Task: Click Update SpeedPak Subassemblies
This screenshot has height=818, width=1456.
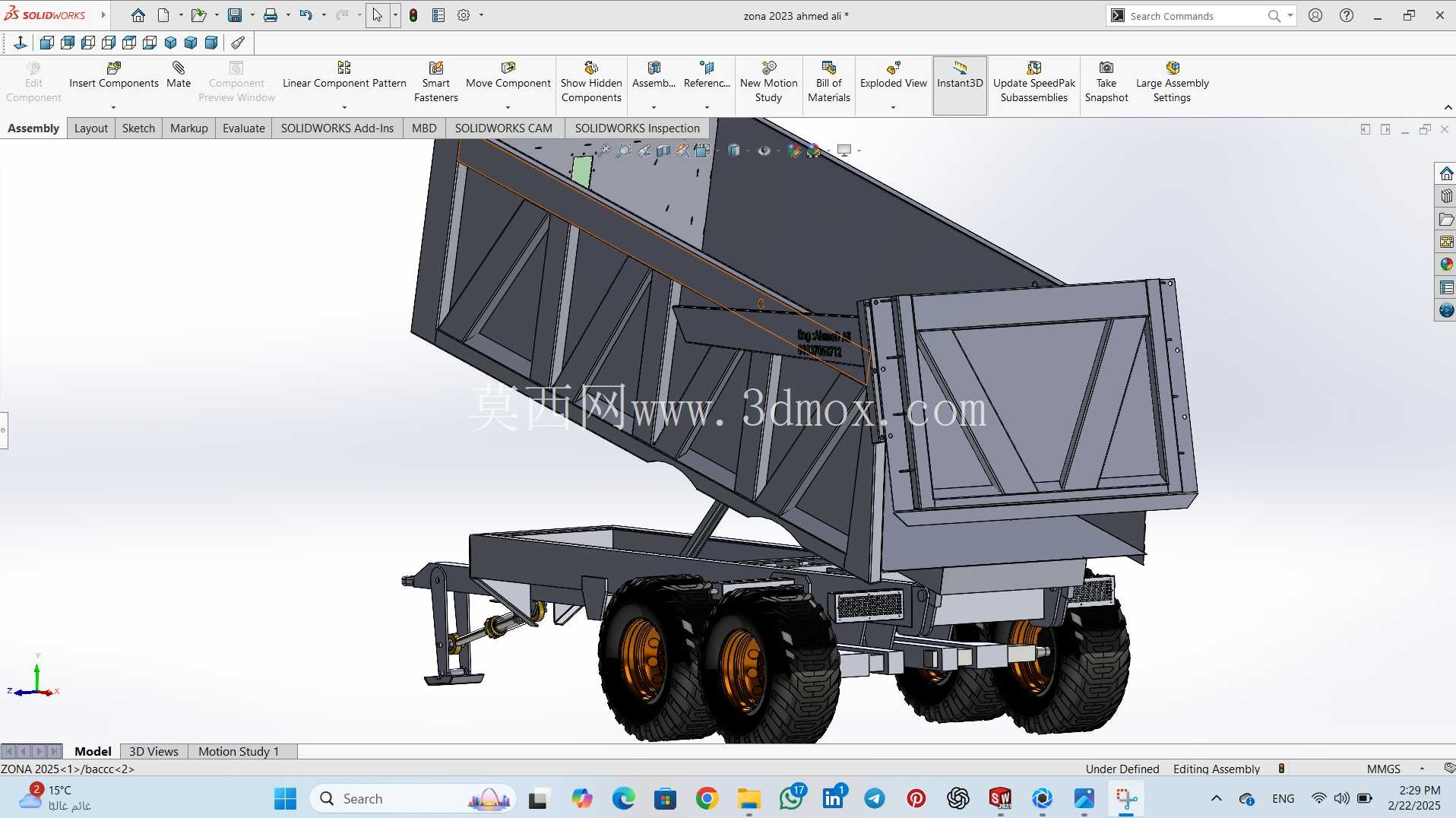Action: click(1034, 82)
